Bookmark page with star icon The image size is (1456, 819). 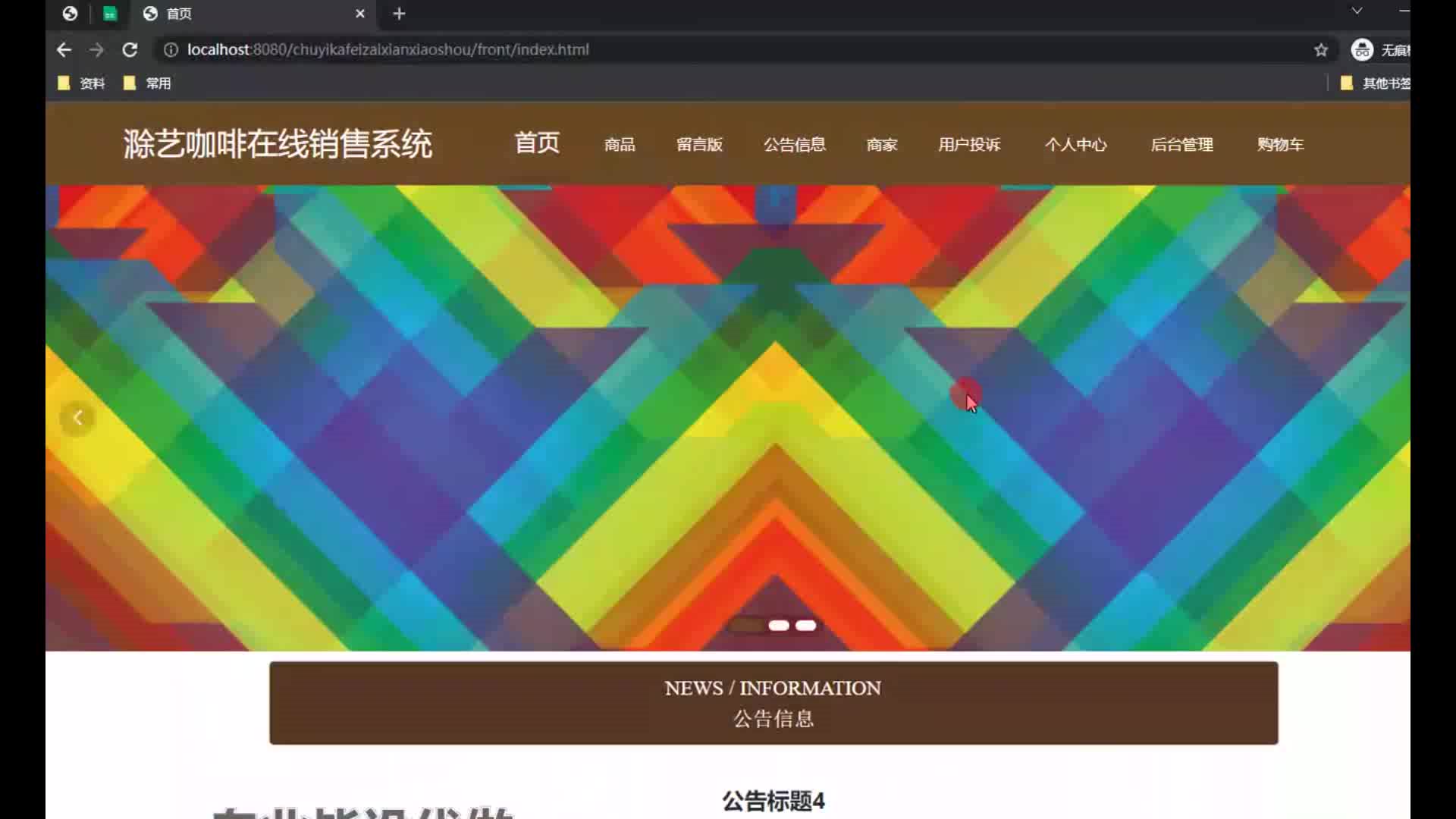tap(1321, 50)
